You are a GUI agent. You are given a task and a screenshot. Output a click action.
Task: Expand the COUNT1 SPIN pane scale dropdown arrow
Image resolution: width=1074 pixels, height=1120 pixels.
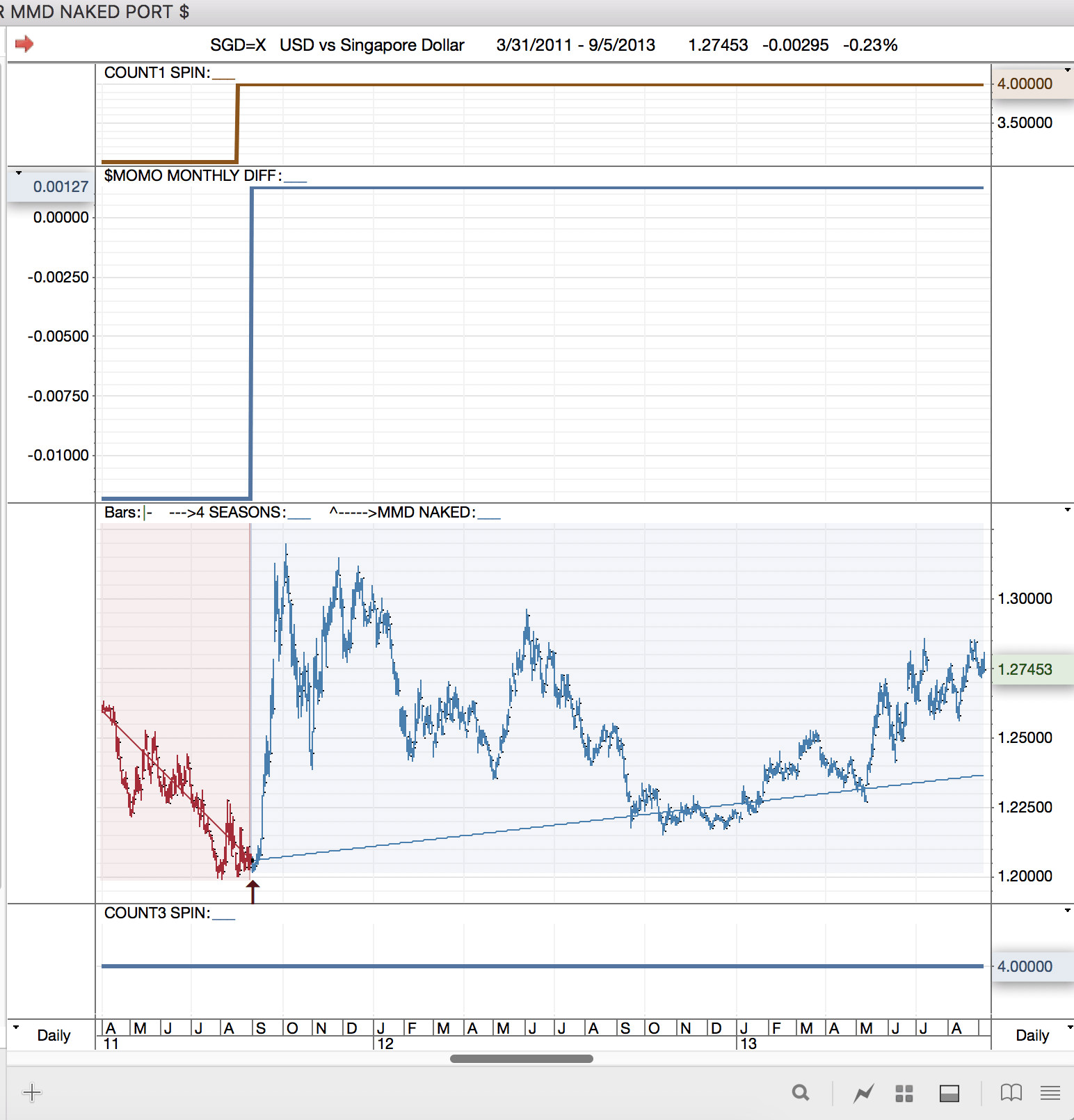(x=1067, y=70)
